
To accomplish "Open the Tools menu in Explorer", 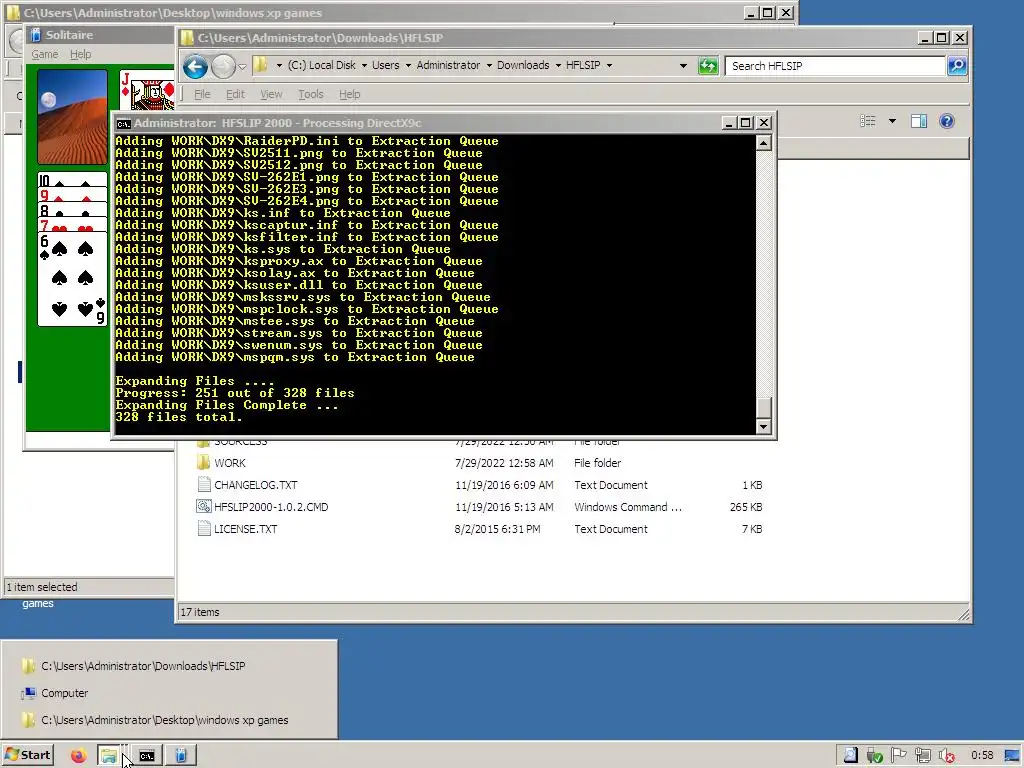I will tap(311, 94).
